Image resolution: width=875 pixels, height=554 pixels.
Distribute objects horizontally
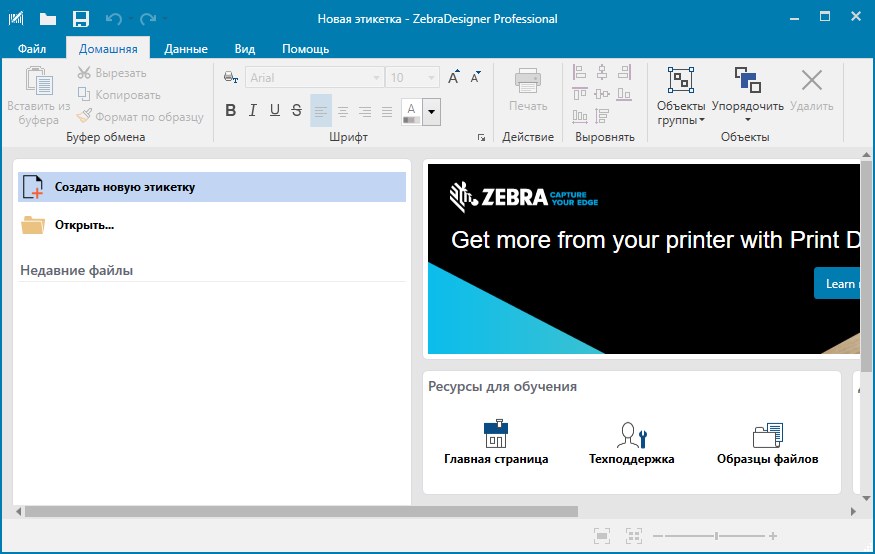coord(580,116)
